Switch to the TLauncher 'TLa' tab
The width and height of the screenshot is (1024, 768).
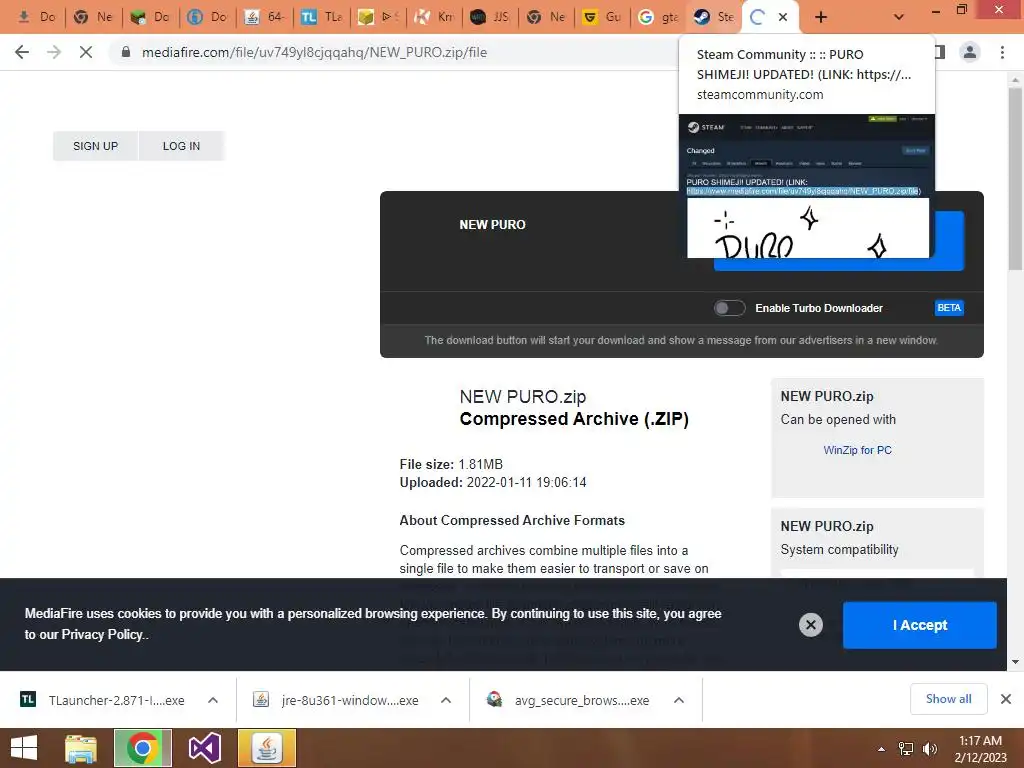coord(321,17)
